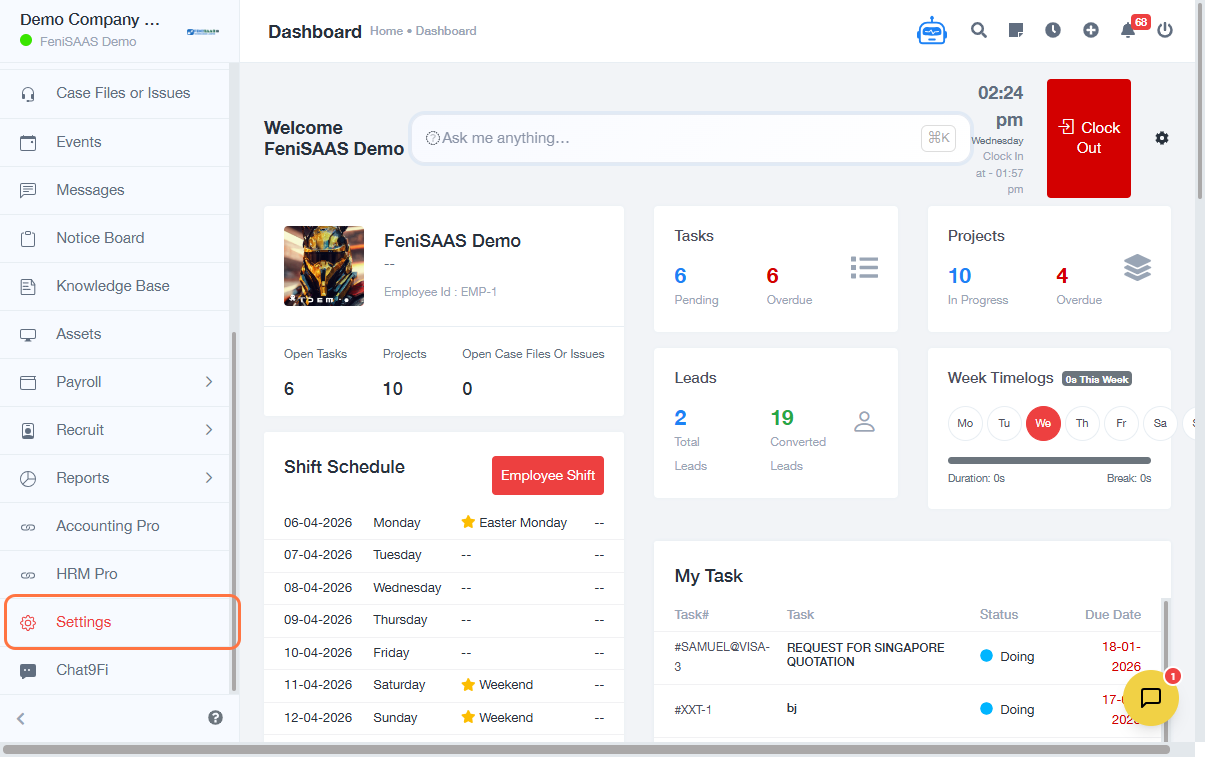Expand the Recruit submenu
Viewport: 1205px width, 757px height.
coord(118,430)
